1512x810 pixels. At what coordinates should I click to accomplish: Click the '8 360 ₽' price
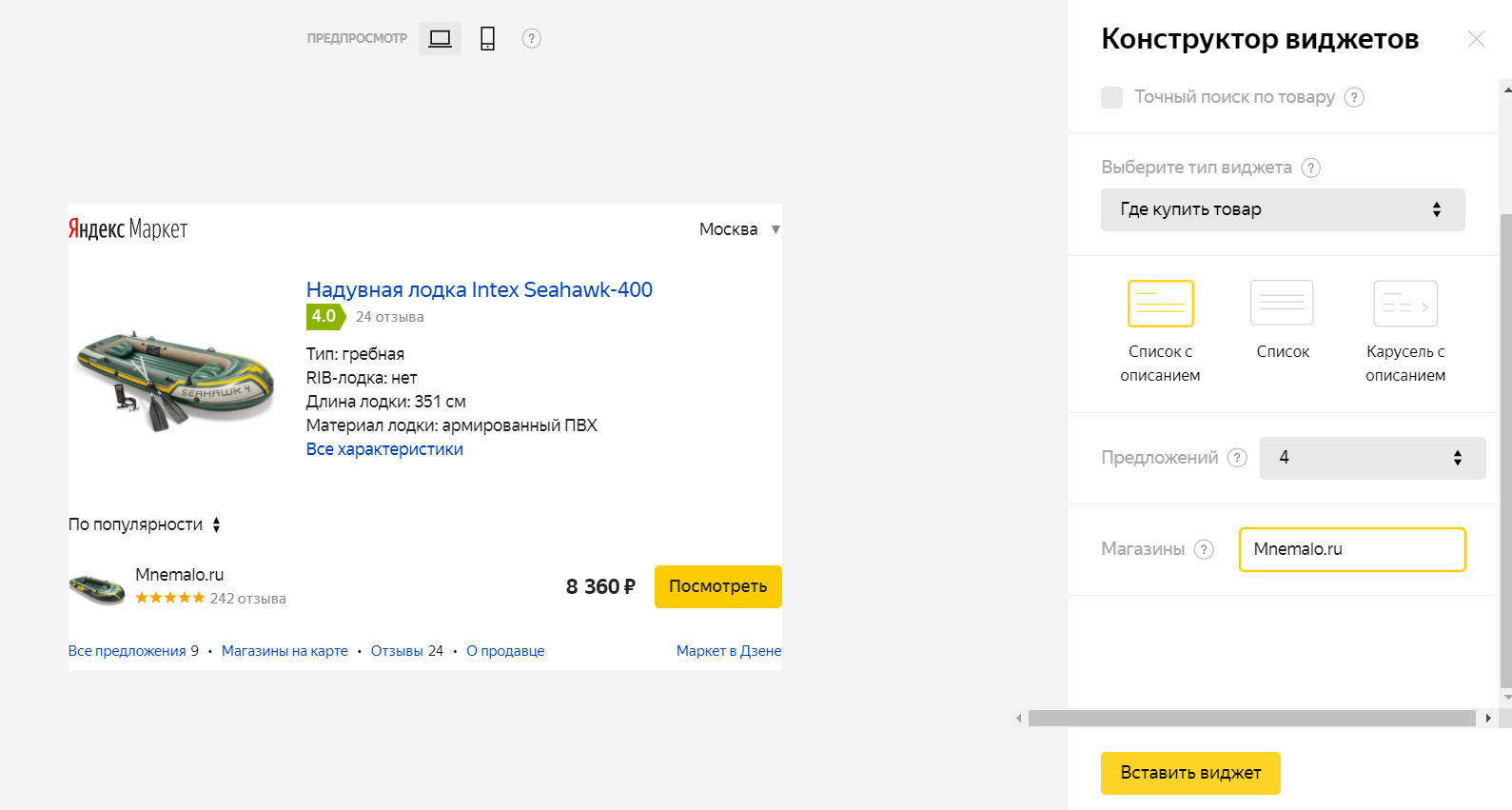(600, 587)
